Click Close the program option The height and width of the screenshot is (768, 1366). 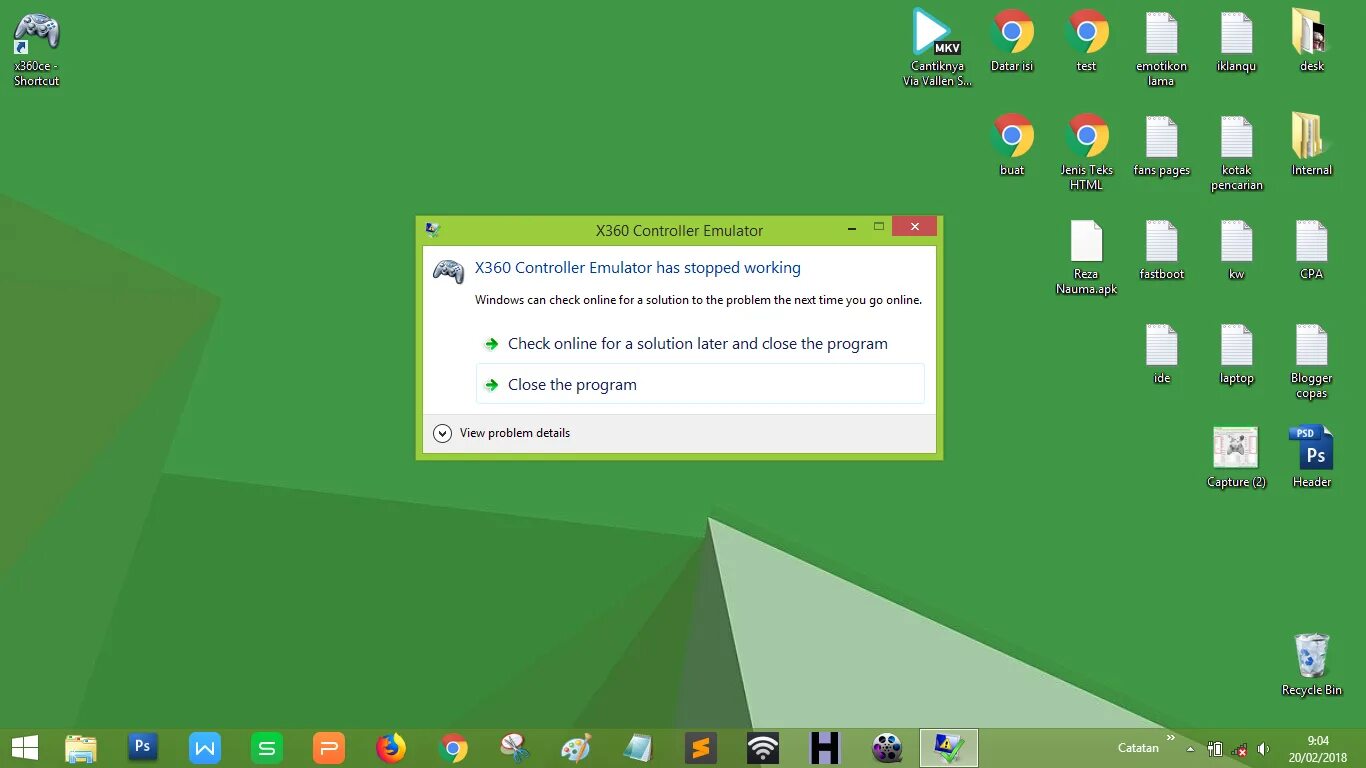pos(700,384)
